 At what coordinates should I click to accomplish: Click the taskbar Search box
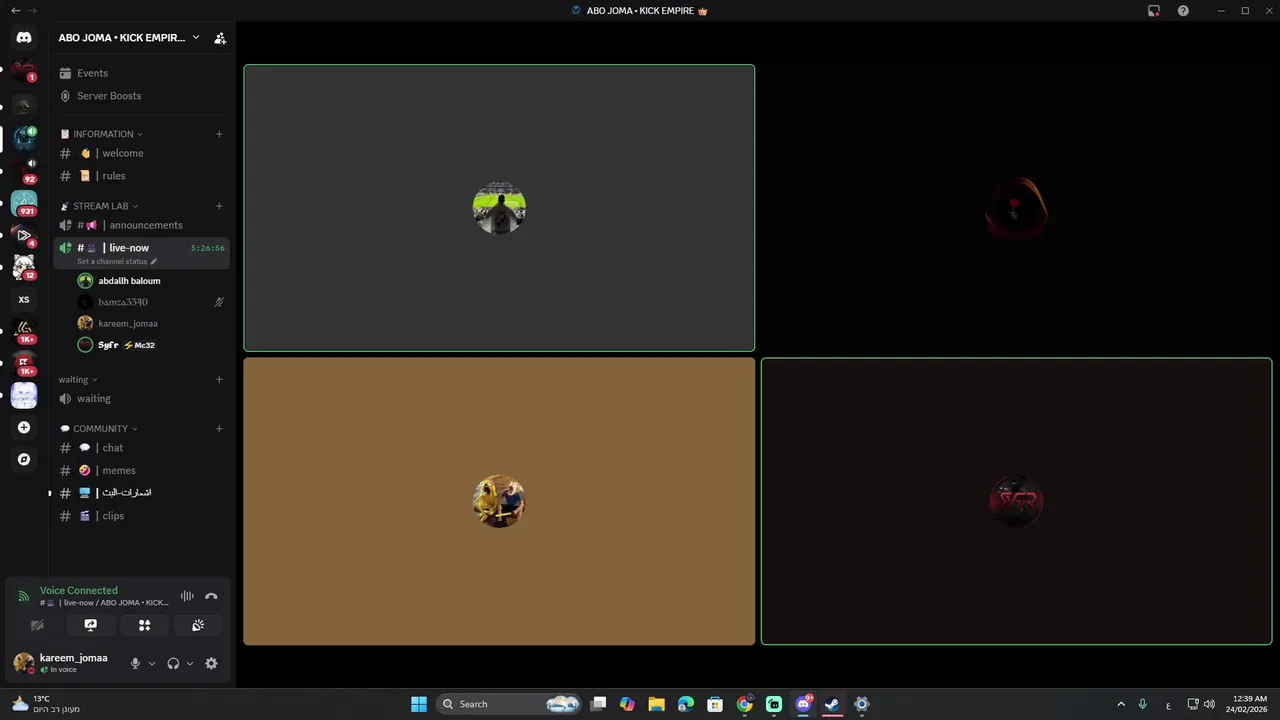pyautogui.click(x=509, y=704)
